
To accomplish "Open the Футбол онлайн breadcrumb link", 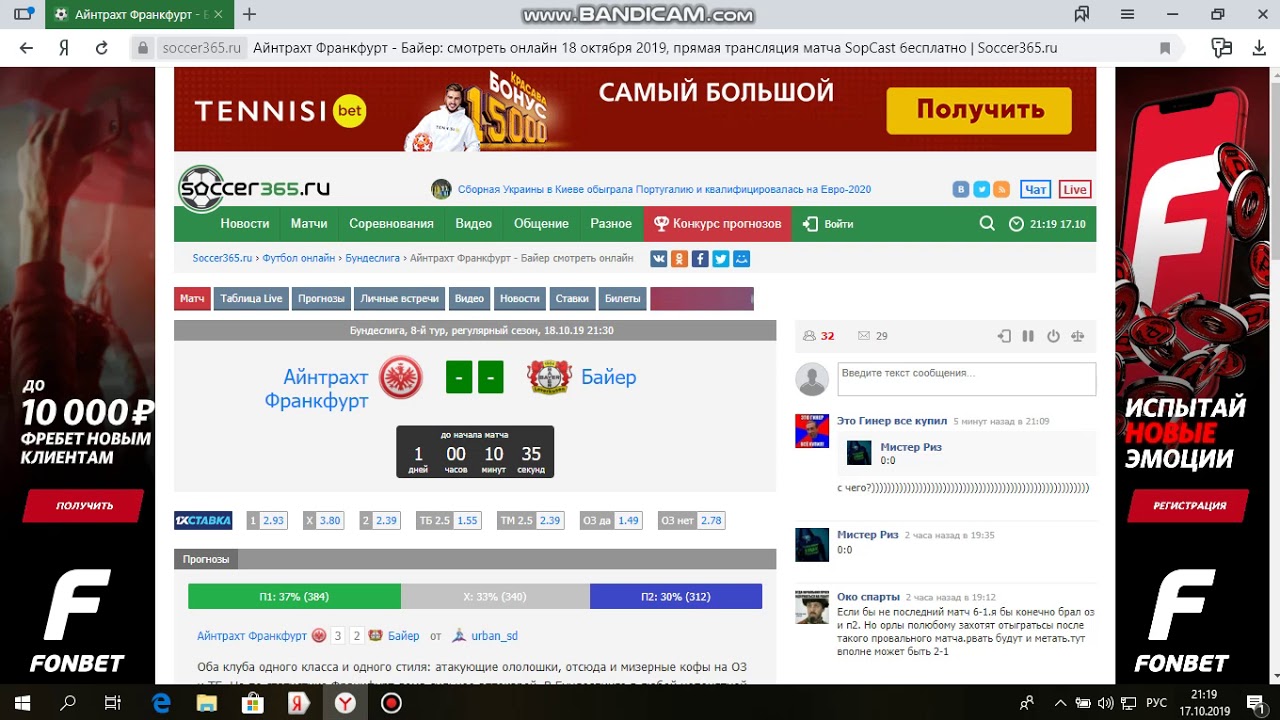I will click(299, 258).
